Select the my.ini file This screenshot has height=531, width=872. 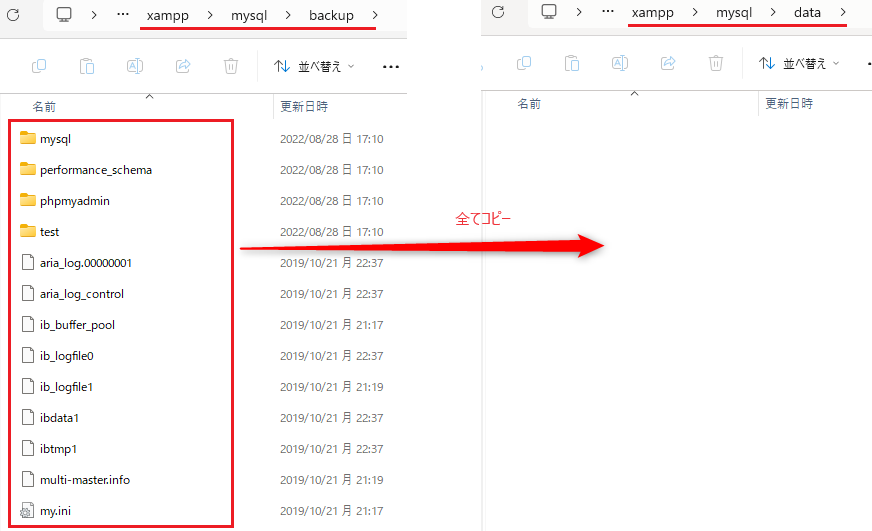click(55, 511)
